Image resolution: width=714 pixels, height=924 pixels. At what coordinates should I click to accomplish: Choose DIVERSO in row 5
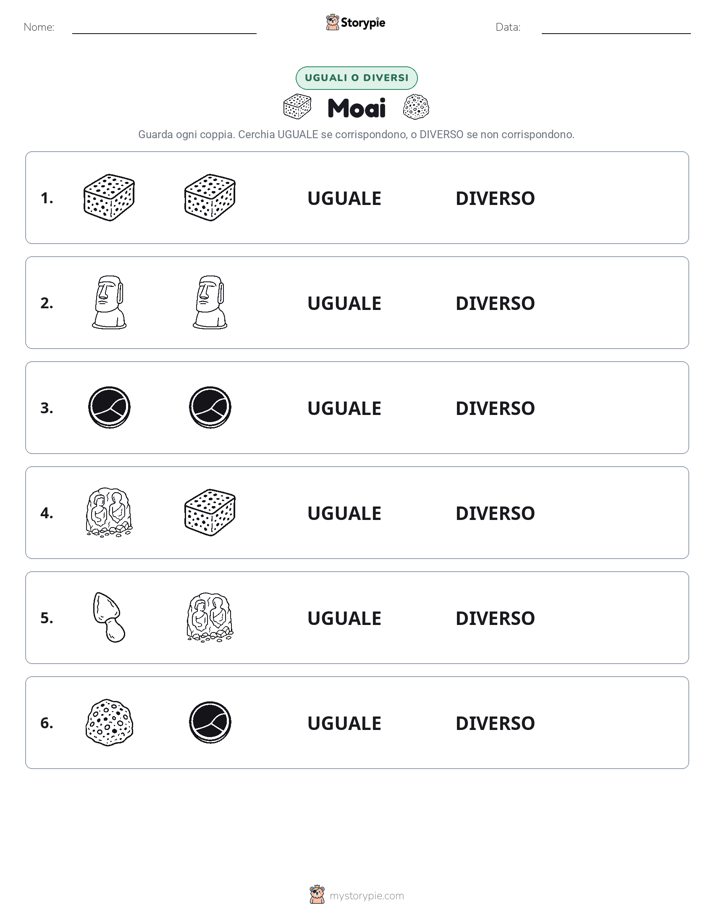[495, 618]
